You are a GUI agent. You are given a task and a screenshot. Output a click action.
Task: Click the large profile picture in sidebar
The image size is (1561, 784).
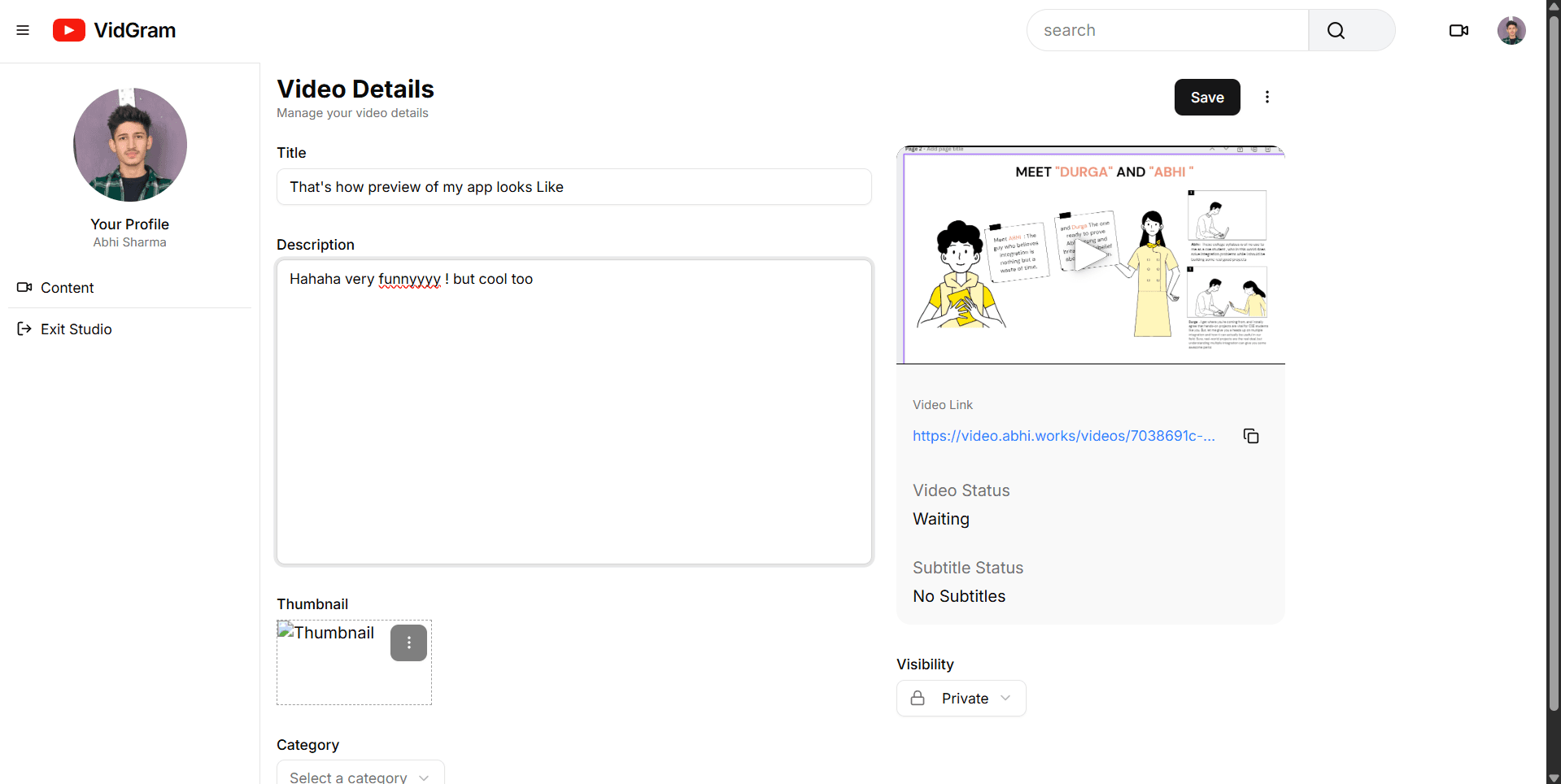click(130, 145)
